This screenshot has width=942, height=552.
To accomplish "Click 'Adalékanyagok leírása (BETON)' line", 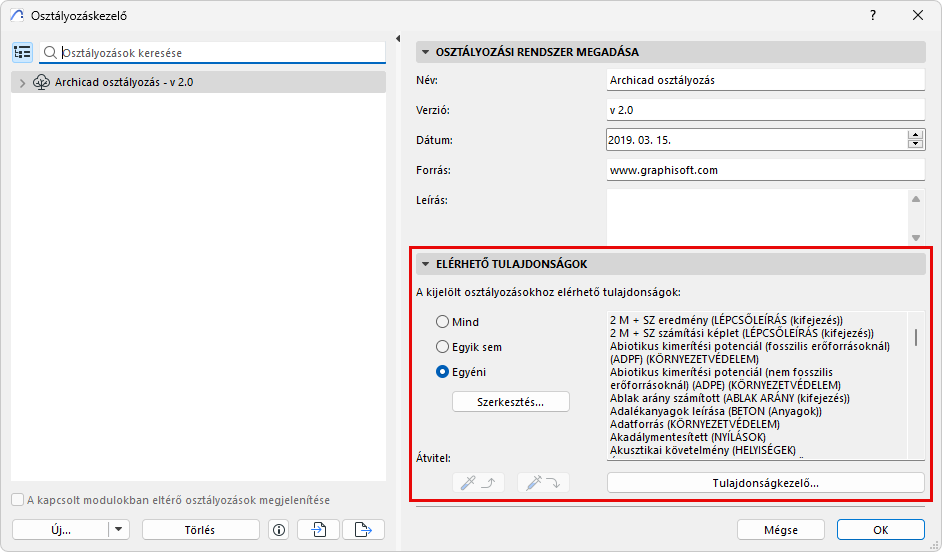I will click(x=716, y=411).
